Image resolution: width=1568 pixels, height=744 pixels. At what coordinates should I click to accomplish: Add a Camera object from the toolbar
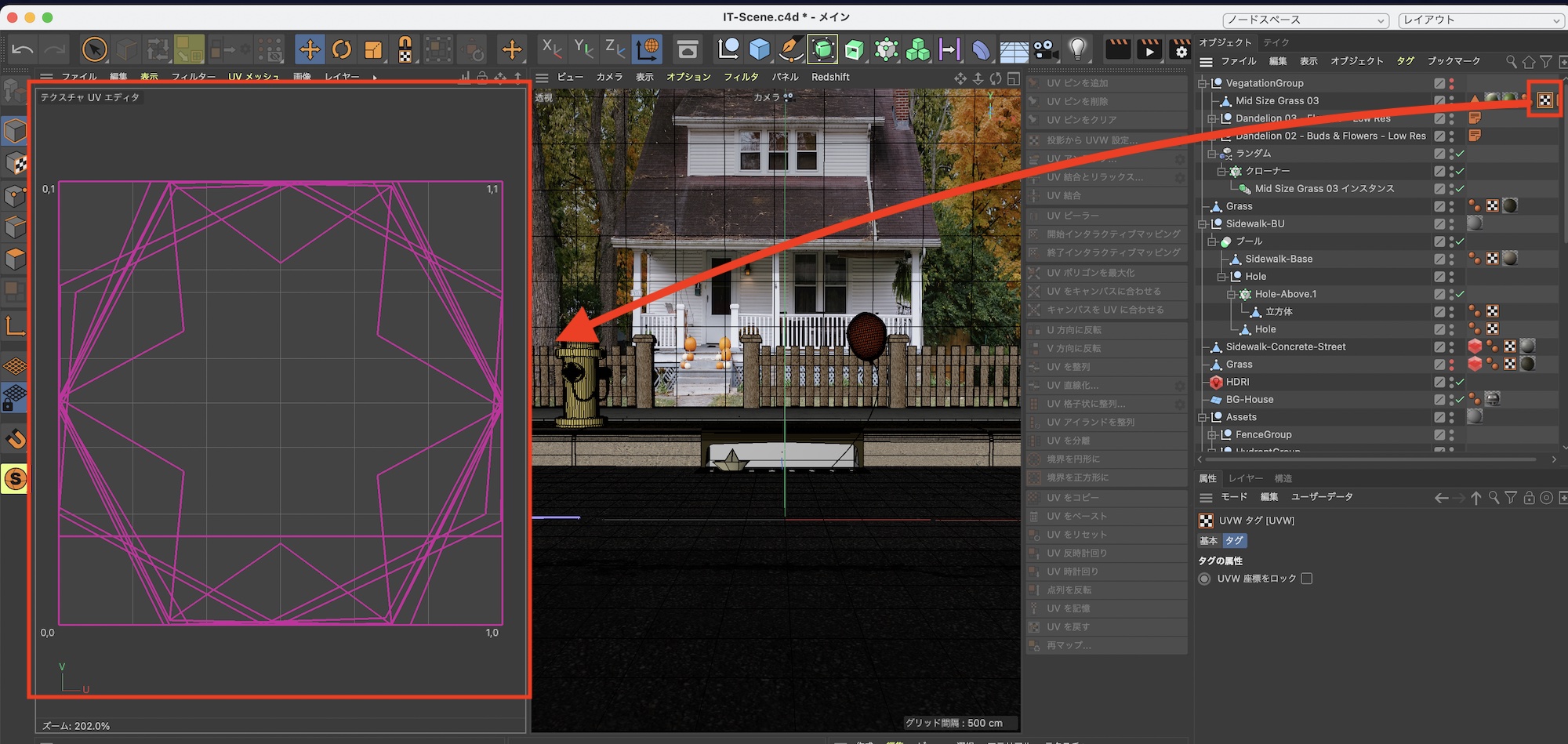[1044, 50]
